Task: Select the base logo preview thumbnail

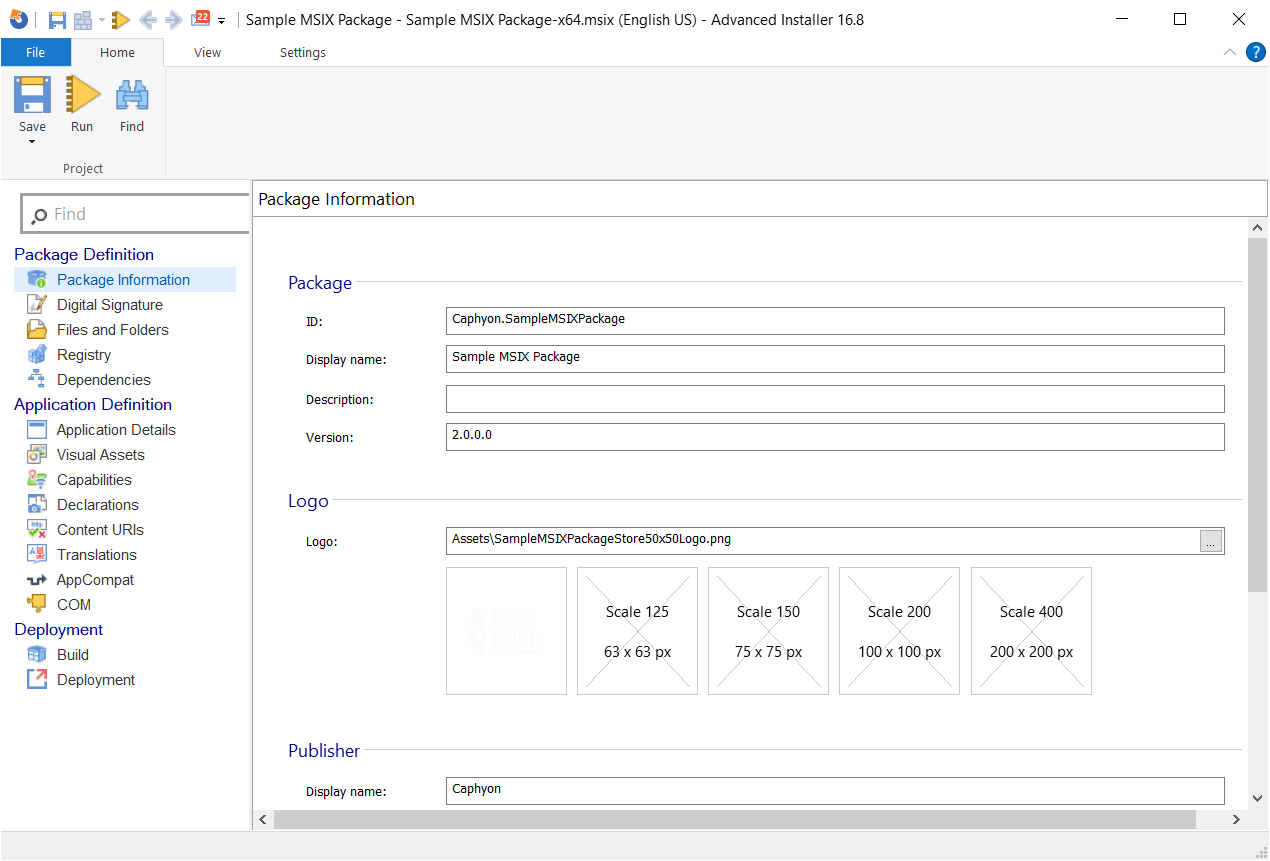Action: [506, 631]
